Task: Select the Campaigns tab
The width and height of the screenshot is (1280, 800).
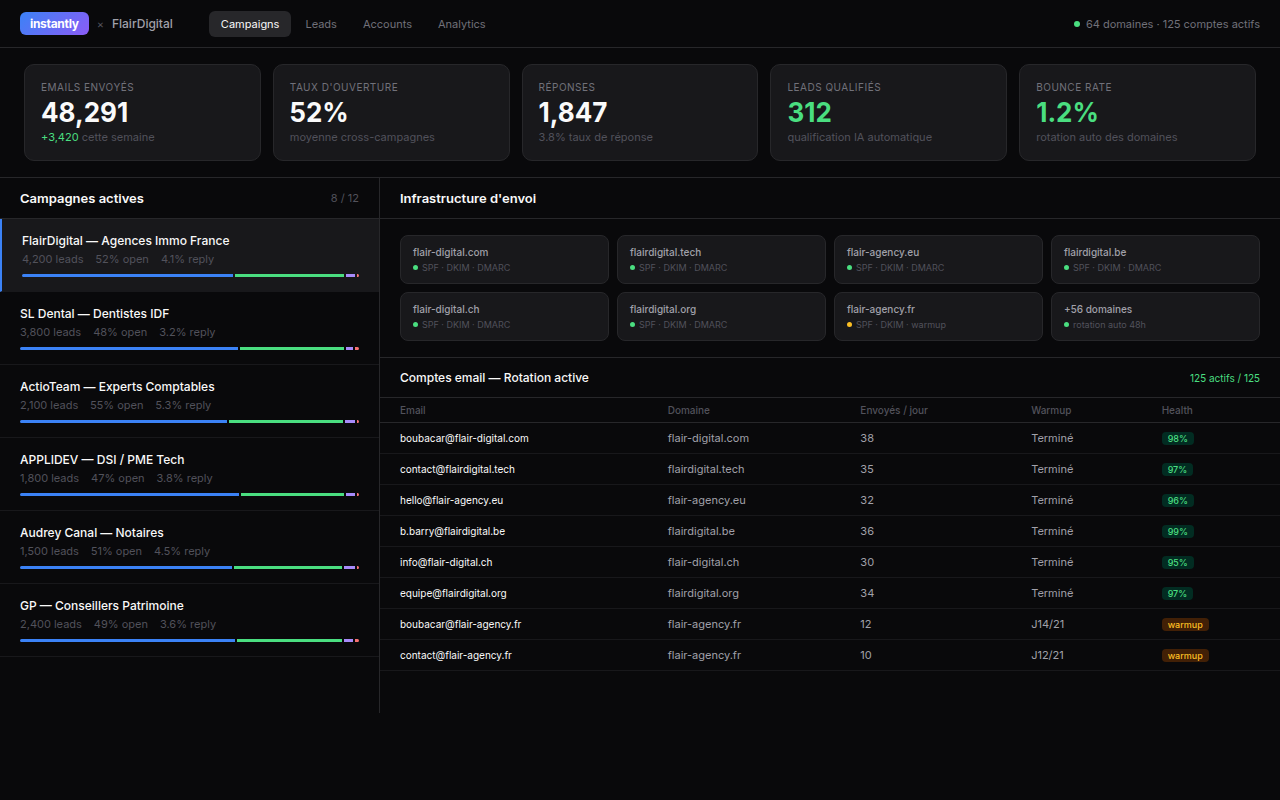Action: pyautogui.click(x=250, y=24)
